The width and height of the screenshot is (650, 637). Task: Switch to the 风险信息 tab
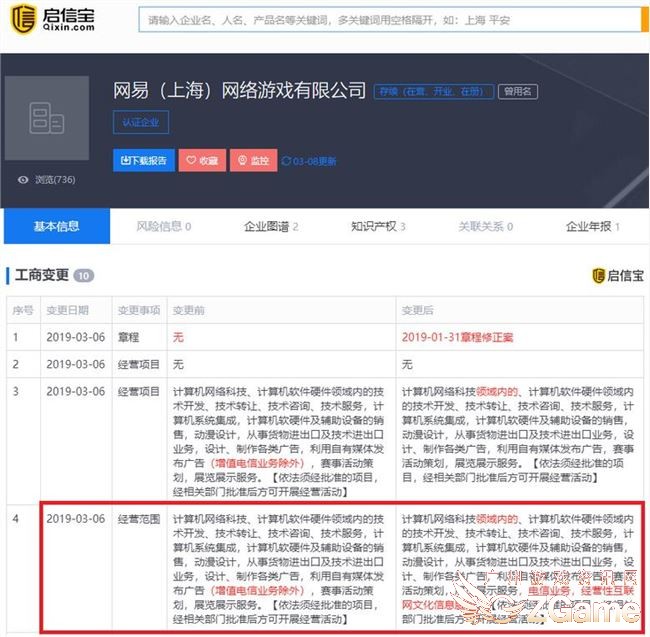pyautogui.click(x=164, y=226)
